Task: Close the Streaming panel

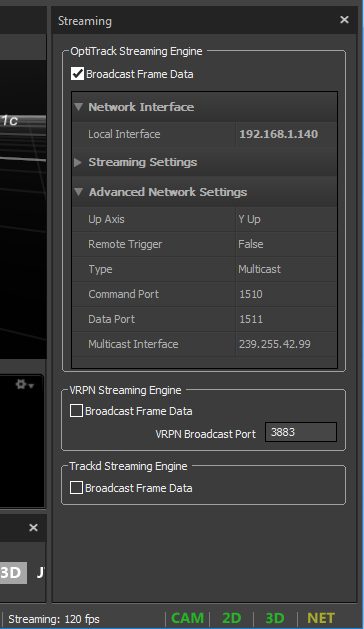Action: (x=344, y=20)
